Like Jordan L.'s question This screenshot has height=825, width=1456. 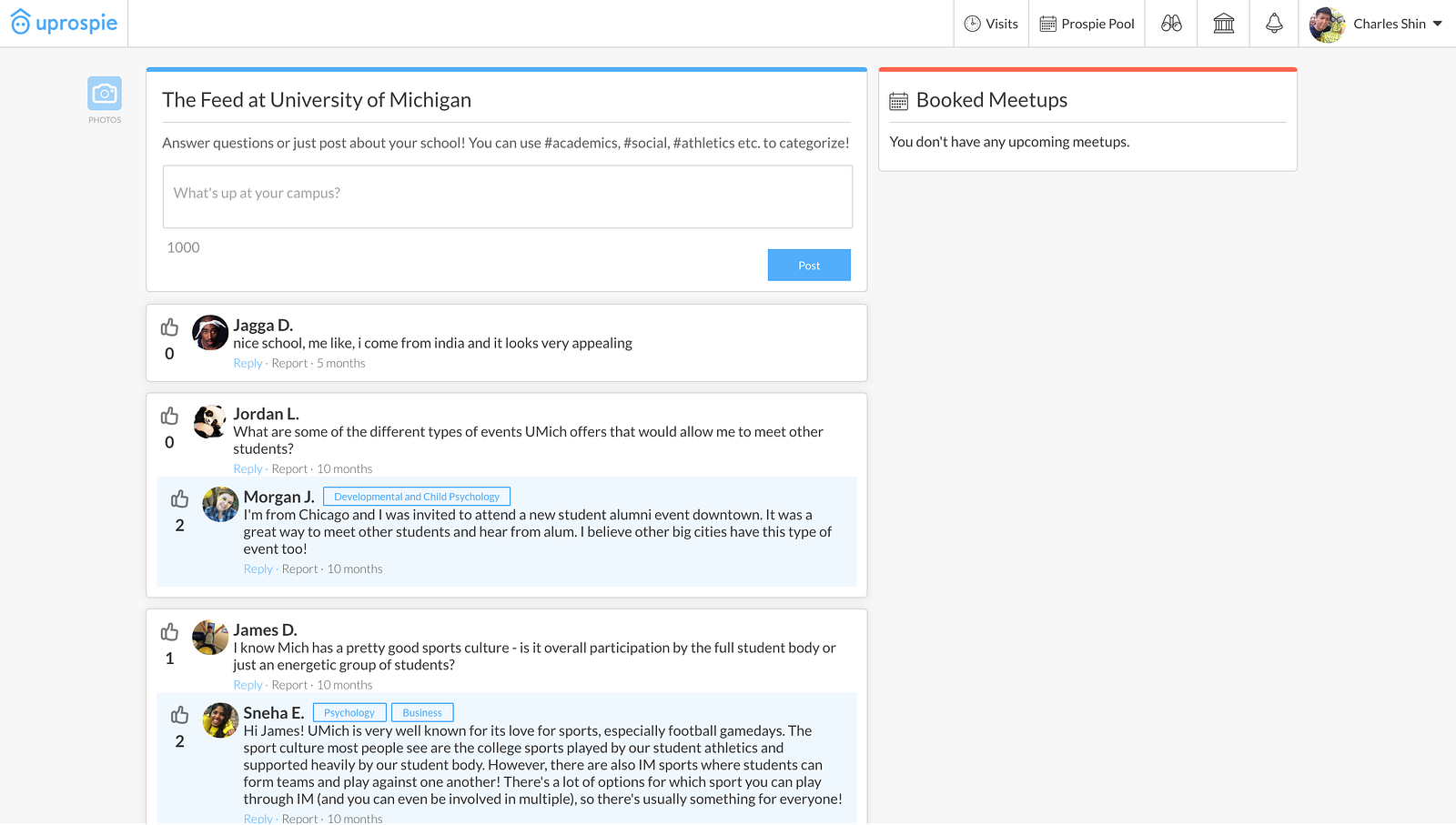click(169, 416)
